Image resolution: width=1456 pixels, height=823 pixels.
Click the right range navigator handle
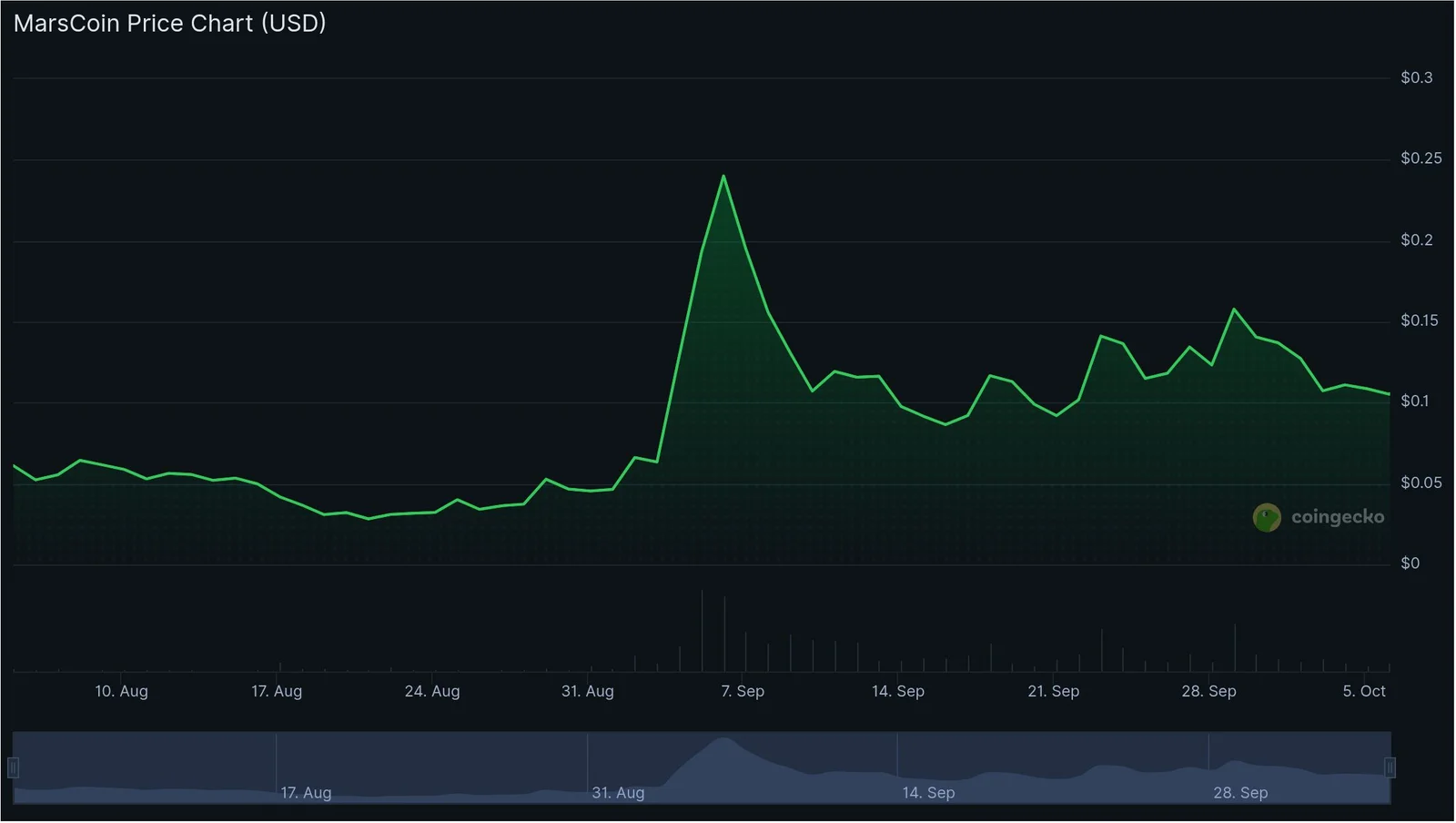[1390, 768]
